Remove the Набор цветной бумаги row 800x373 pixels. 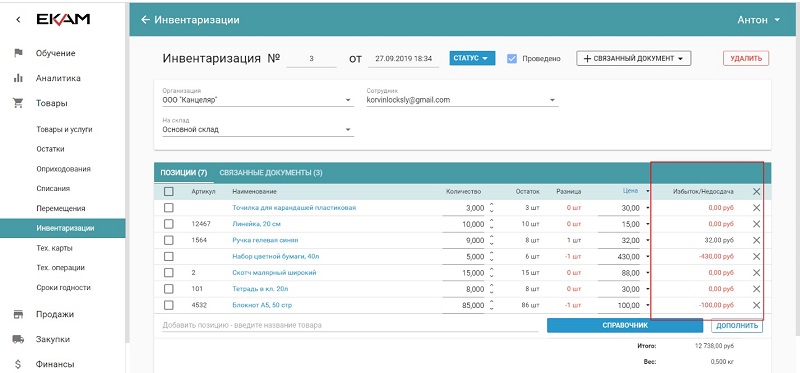[x=756, y=257]
